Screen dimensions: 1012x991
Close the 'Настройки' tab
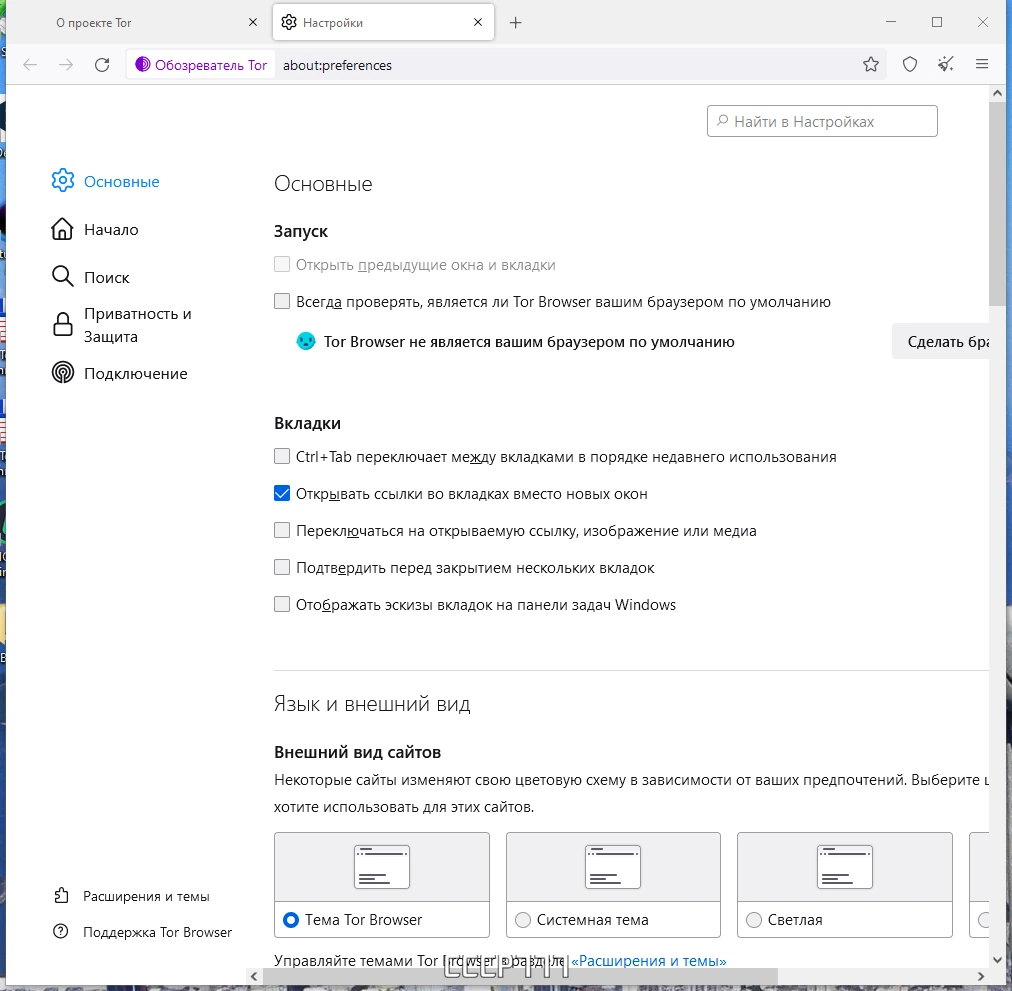(478, 23)
